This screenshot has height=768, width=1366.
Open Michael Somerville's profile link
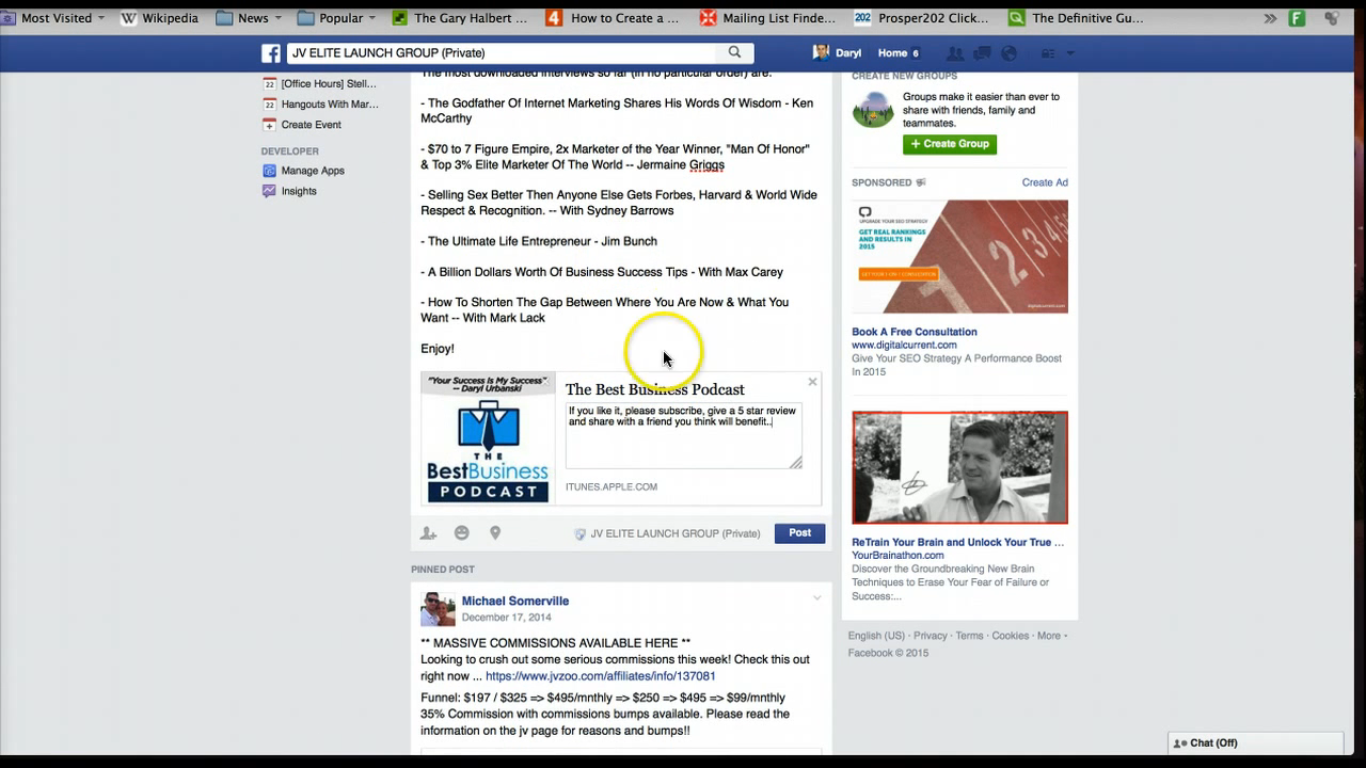click(515, 601)
